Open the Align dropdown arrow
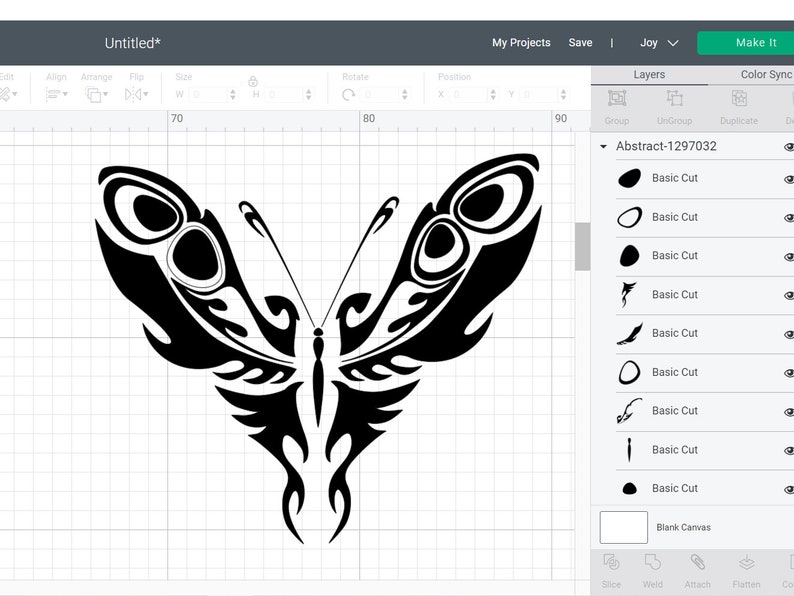The width and height of the screenshot is (794, 596). coord(65,94)
